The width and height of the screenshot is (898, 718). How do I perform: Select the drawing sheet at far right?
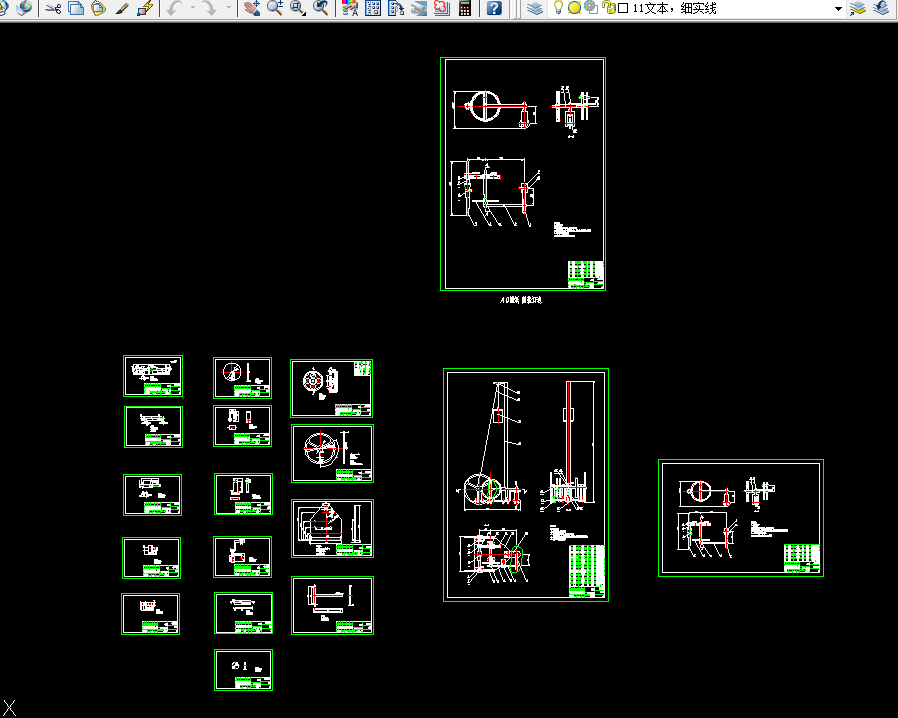click(x=741, y=518)
